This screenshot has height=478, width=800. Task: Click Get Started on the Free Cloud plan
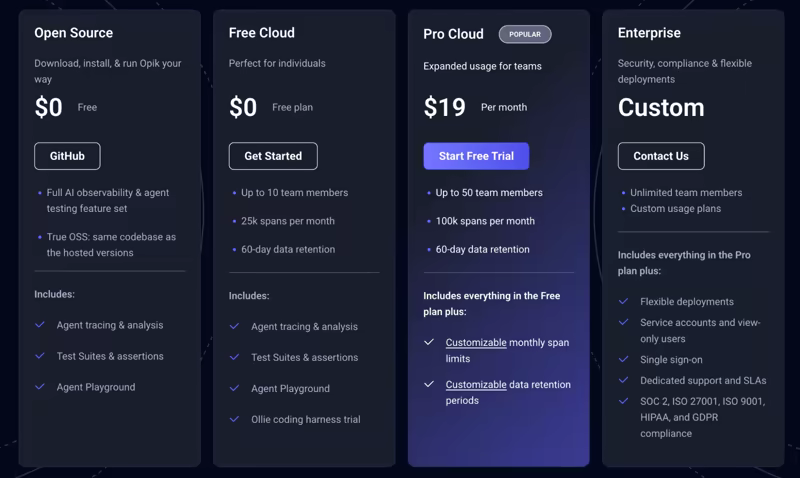point(273,156)
